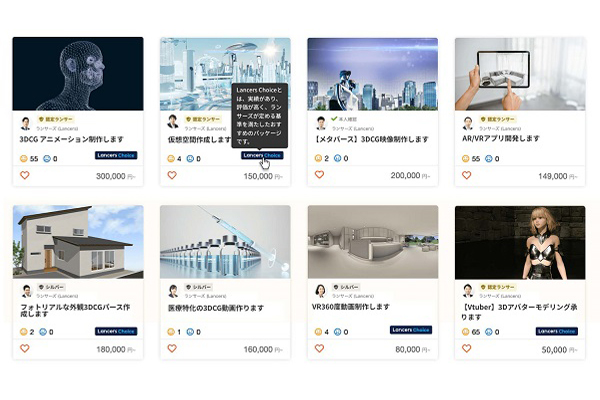The image size is (600, 400).
Task: Like the VR360度動画制作します package with heart
Action: click(319, 348)
